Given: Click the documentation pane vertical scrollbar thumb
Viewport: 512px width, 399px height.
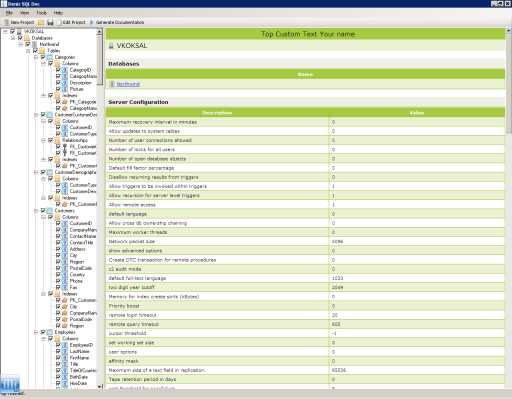Looking at the screenshot, I should point(509,83).
